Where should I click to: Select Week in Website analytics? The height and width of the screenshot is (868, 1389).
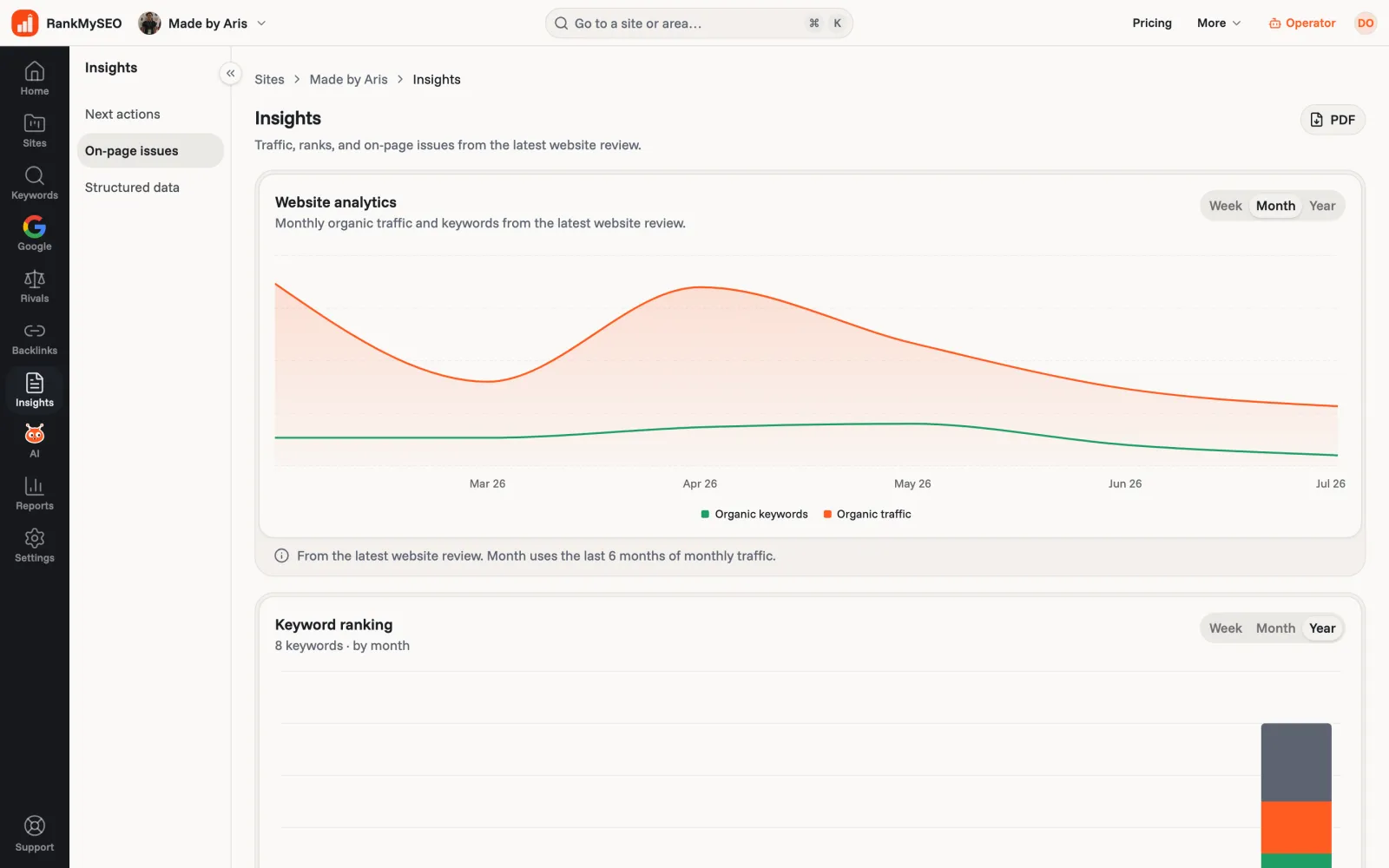tap(1225, 206)
